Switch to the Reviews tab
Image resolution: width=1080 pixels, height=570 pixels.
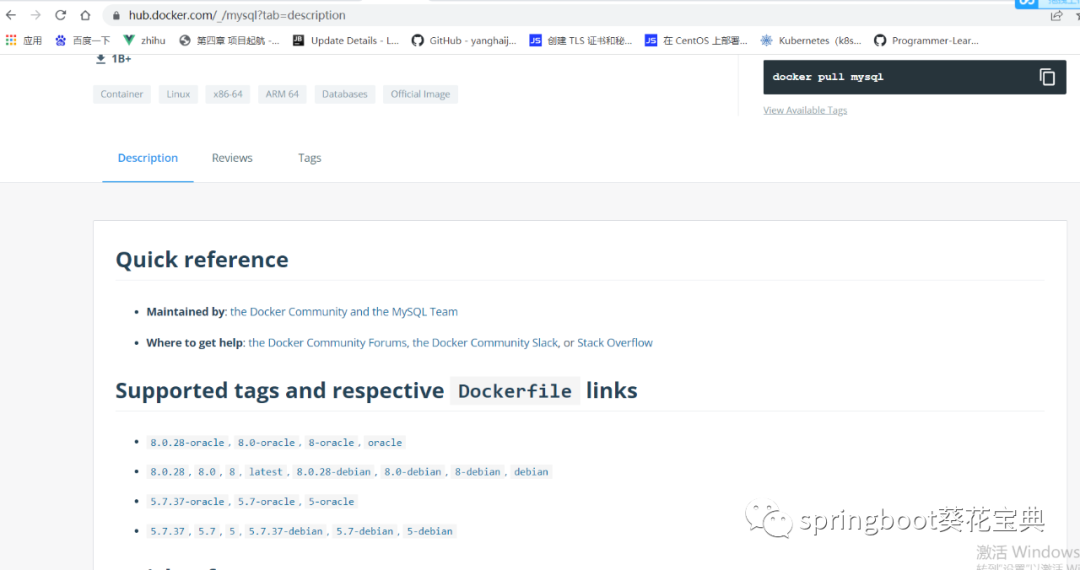click(x=232, y=158)
